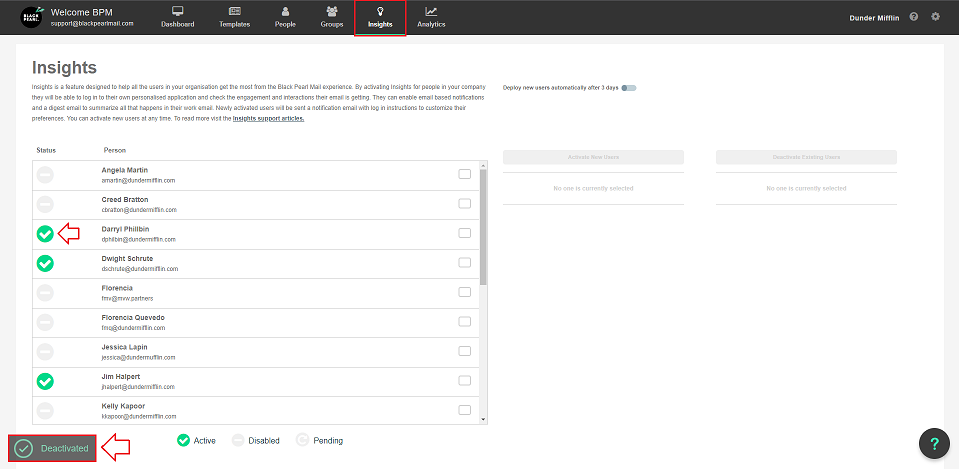The image size is (959, 469).
Task: Open the settings gear icon
Action: 936,17
